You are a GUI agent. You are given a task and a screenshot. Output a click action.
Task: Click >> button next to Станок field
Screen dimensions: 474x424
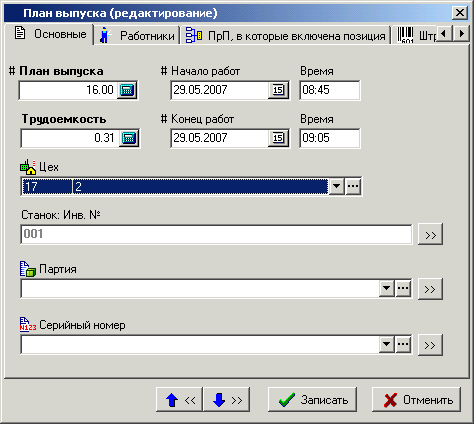pos(430,234)
